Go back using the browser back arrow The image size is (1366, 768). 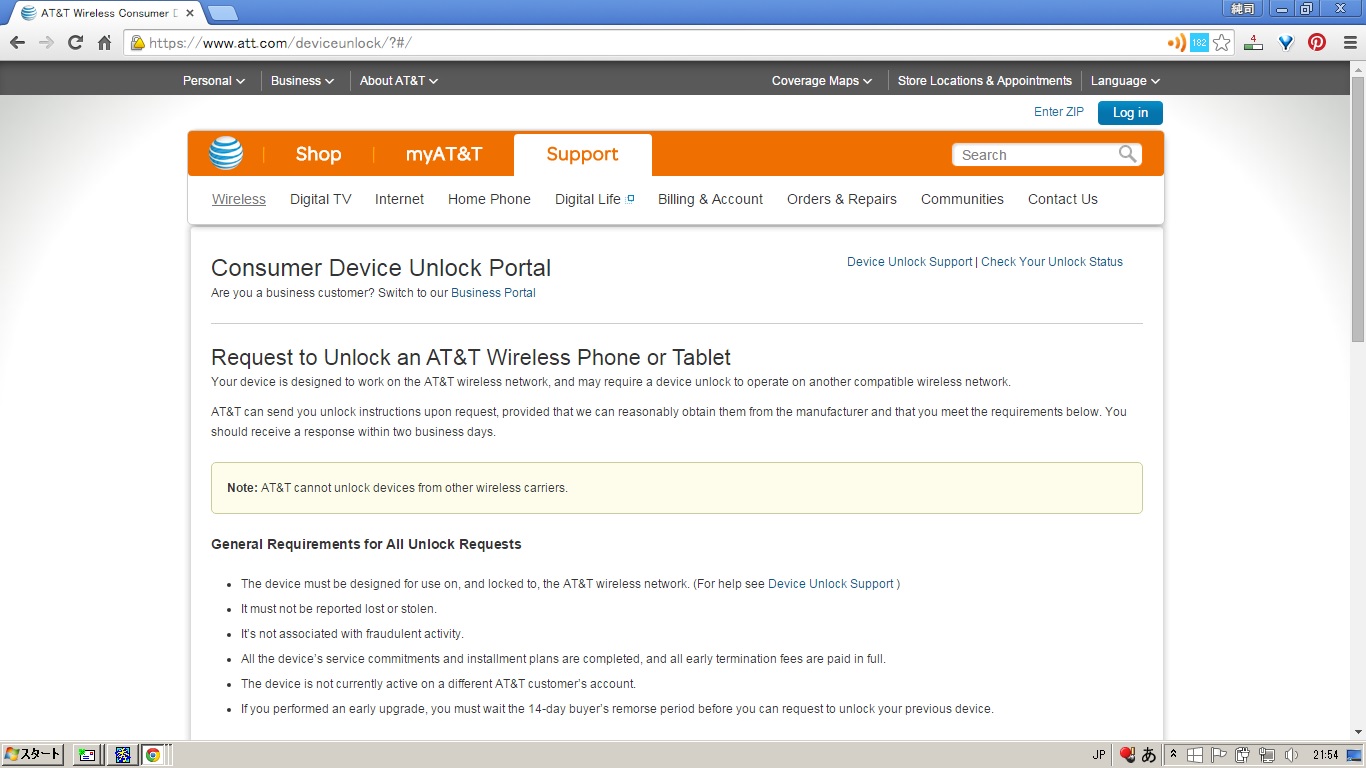(x=17, y=43)
